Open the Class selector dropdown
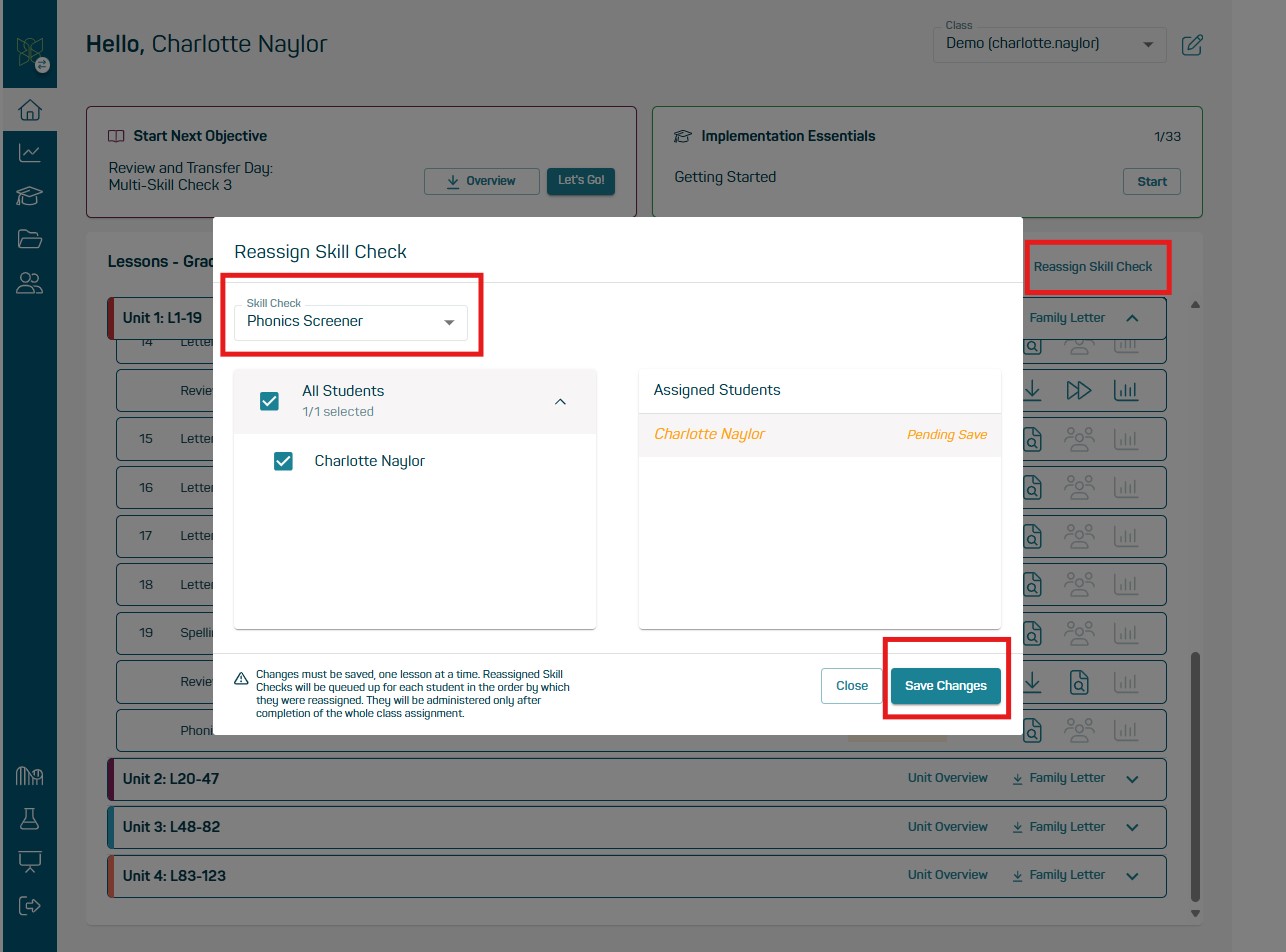 (1048, 45)
